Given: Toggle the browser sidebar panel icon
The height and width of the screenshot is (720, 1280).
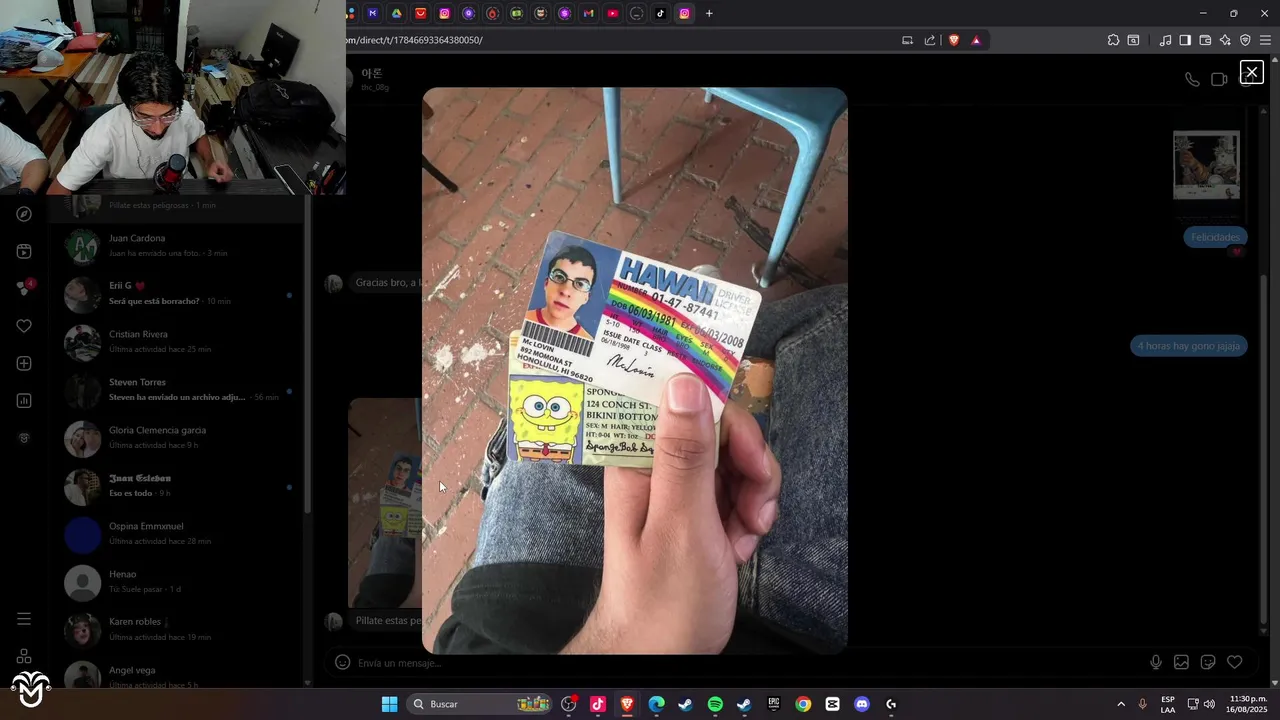Looking at the screenshot, I should (1185, 40).
